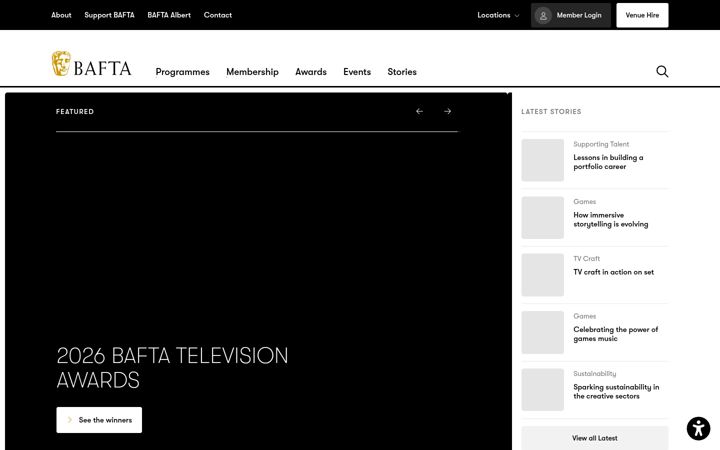The height and width of the screenshot is (450, 720).
Task: Open the accessibility widget icon
Action: 698,428
